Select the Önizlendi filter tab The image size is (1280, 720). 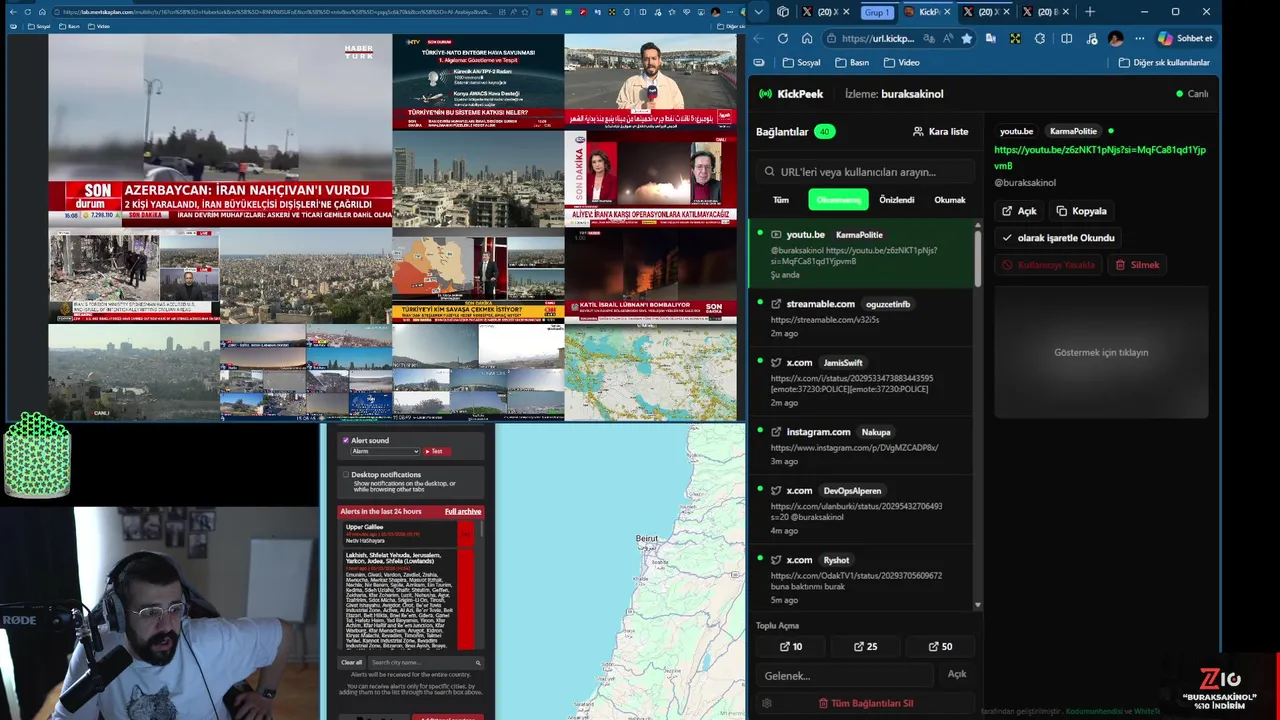pos(896,200)
